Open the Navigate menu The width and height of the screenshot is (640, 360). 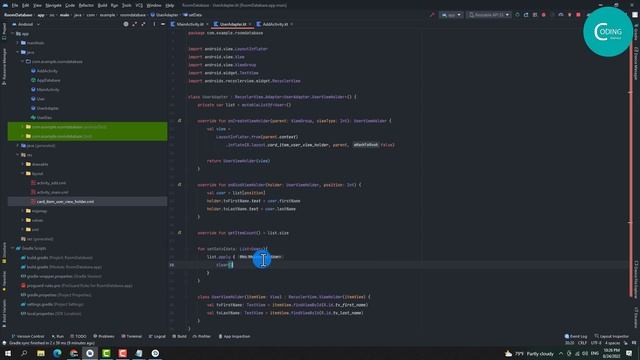[53, 5]
